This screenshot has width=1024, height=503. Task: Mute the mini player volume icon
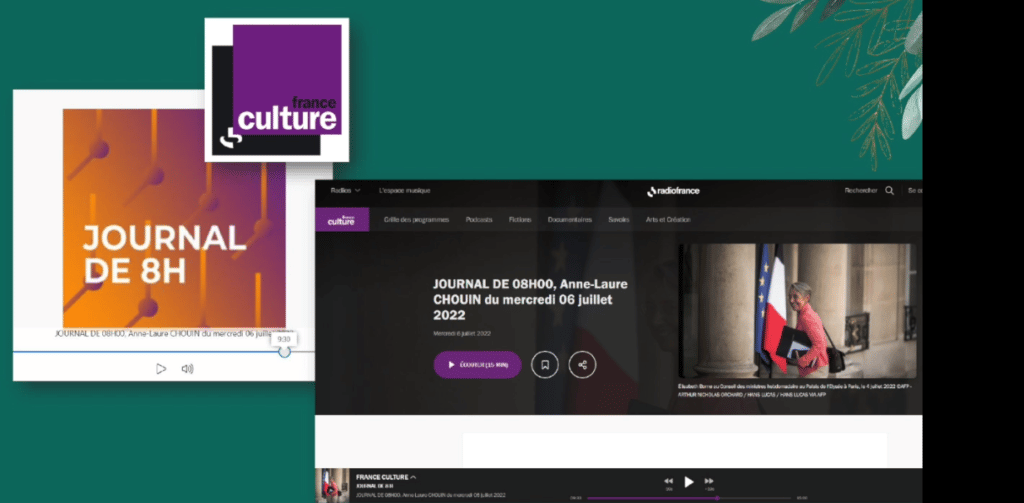point(187,368)
